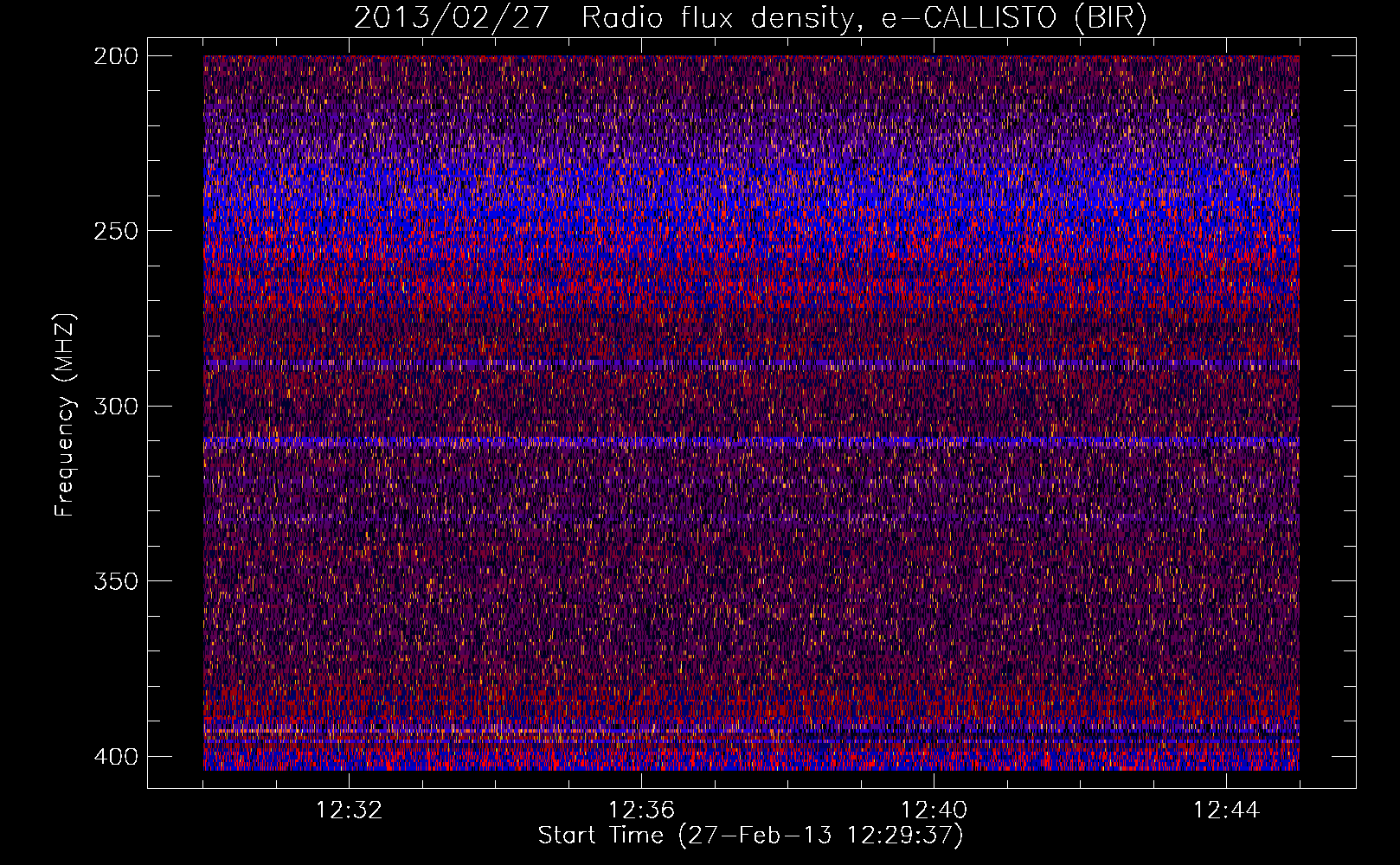Click the 'Start Time (27-Feb-13 12:29:37)' label

pos(750,836)
